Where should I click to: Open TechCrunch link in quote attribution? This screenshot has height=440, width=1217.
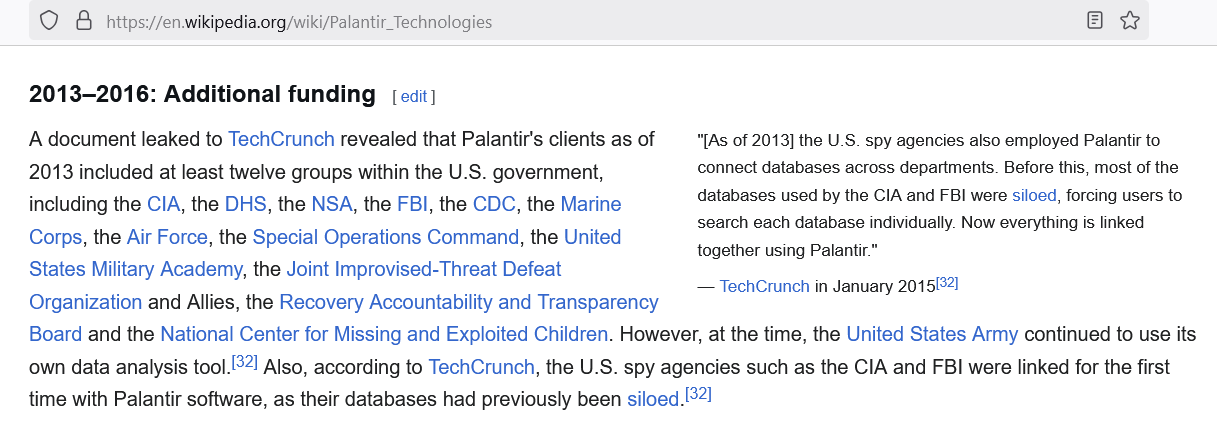(x=765, y=286)
